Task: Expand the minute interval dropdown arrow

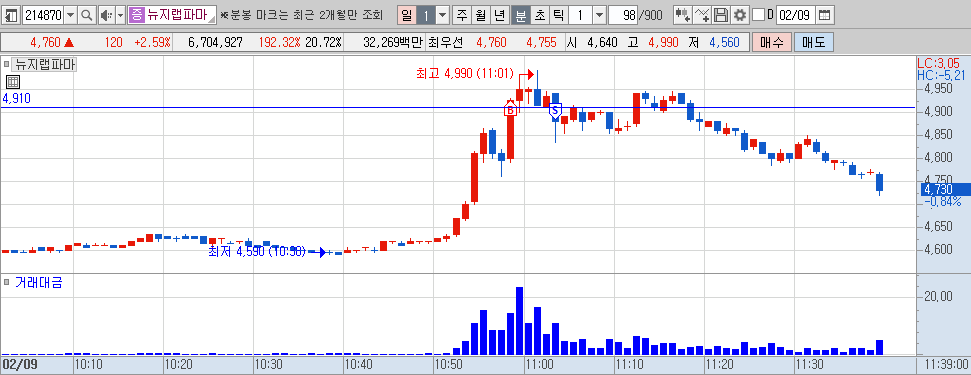Action: coord(600,15)
